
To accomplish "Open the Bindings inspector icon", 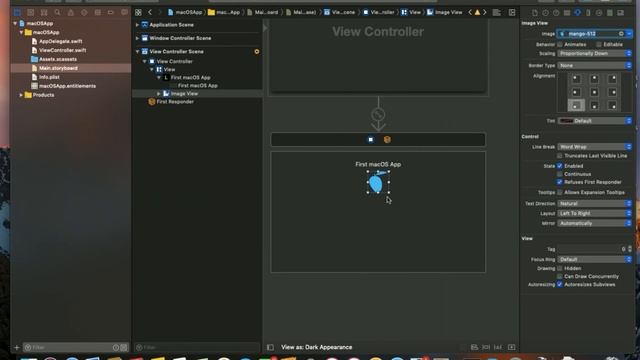I will [x=610, y=13].
